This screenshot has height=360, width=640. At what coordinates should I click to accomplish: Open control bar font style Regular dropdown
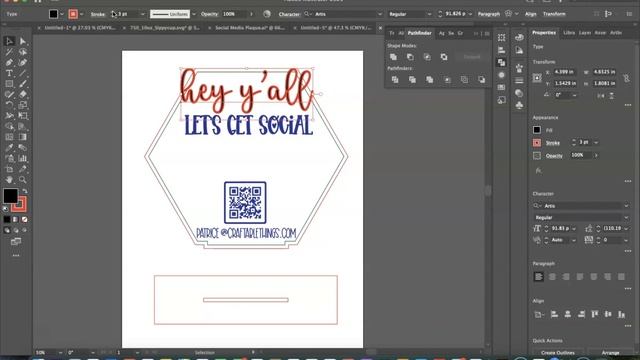pyautogui.click(x=429, y=14)
